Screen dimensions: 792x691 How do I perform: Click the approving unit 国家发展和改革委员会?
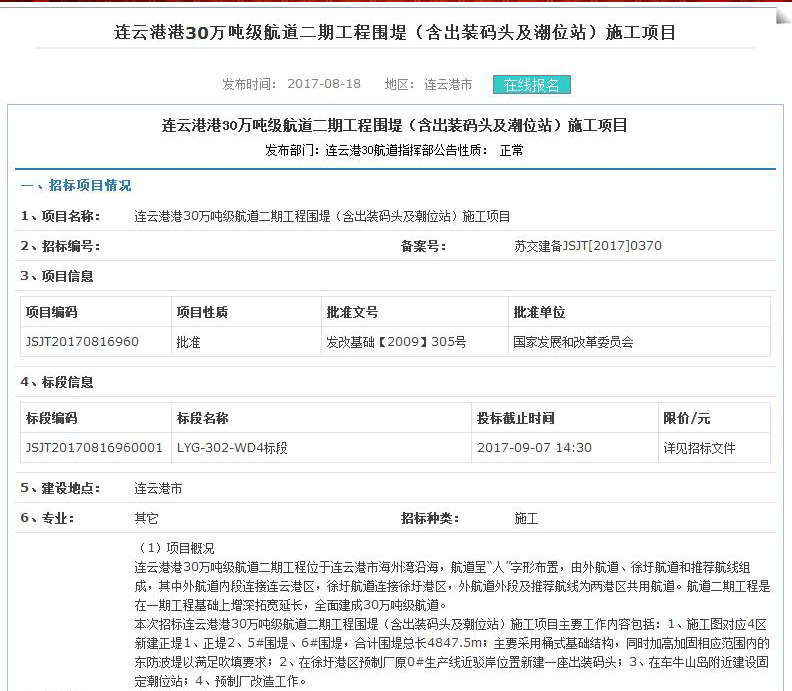[x=573, y=342]
